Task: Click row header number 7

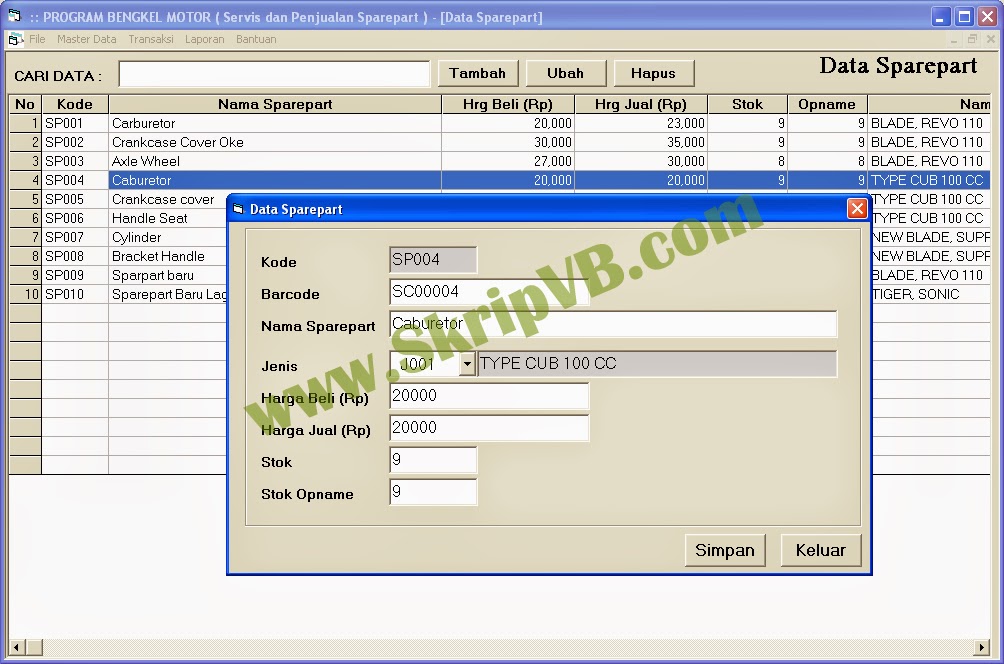Action: click(x=25, y=238)
